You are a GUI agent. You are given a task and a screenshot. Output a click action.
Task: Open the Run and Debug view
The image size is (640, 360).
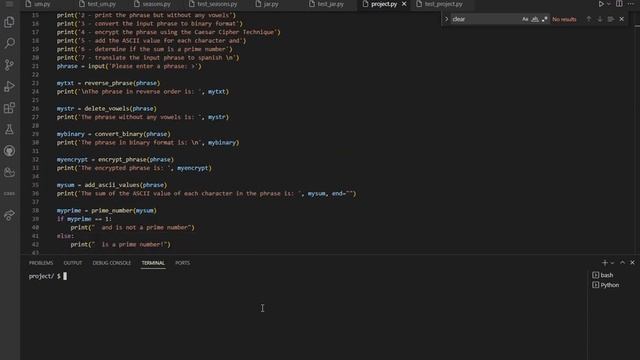tap(9, 86)
